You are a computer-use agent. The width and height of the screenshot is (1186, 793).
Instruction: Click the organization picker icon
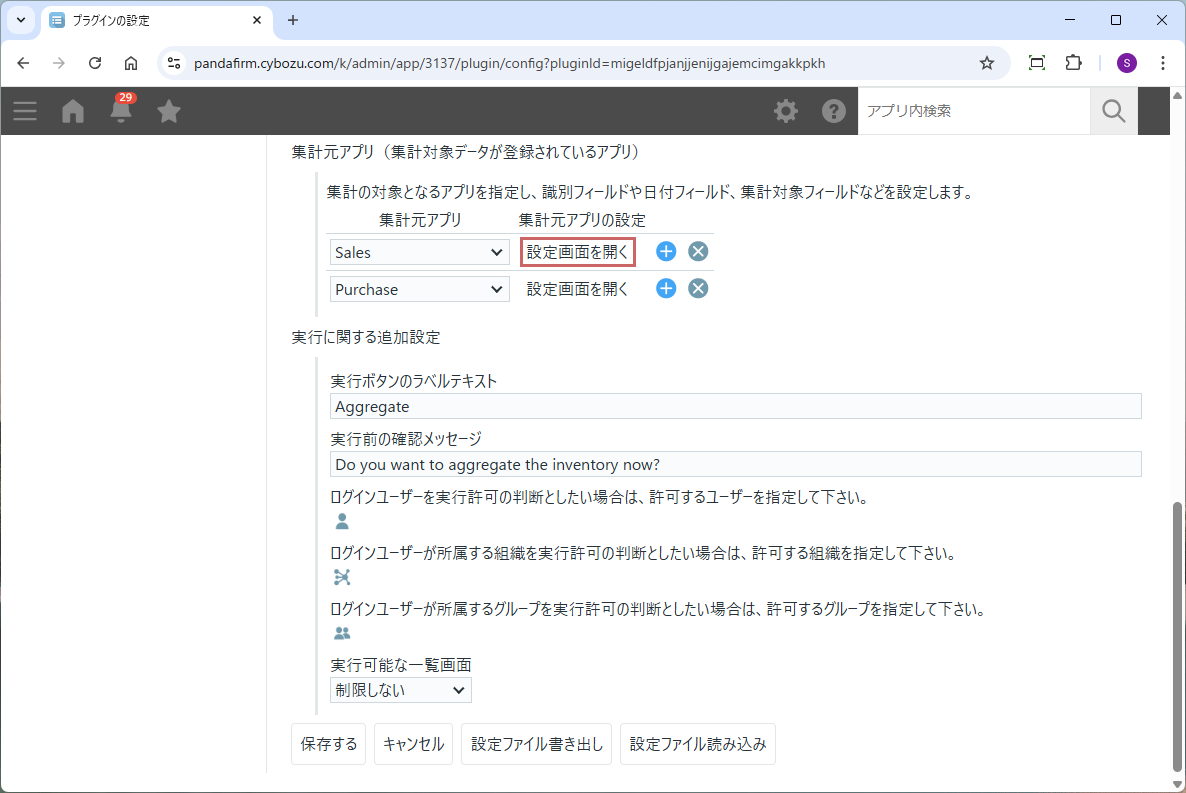point(342,577)
